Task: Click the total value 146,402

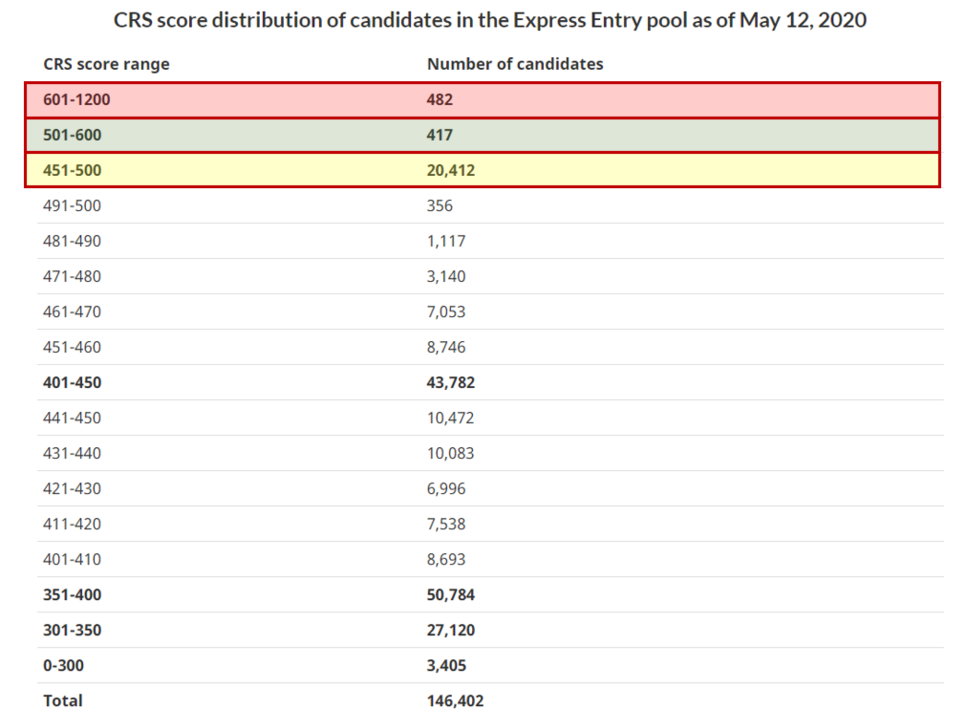Action: click(455, 701)
